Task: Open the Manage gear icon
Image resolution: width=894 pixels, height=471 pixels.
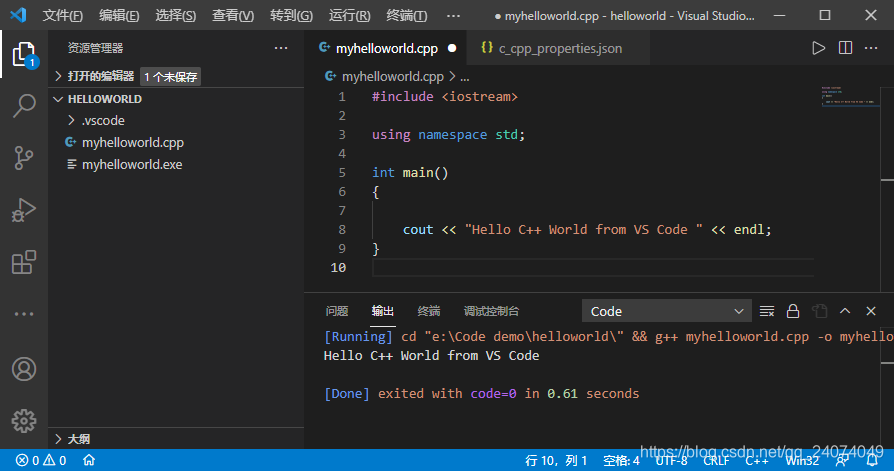Action: click(24, 421)
